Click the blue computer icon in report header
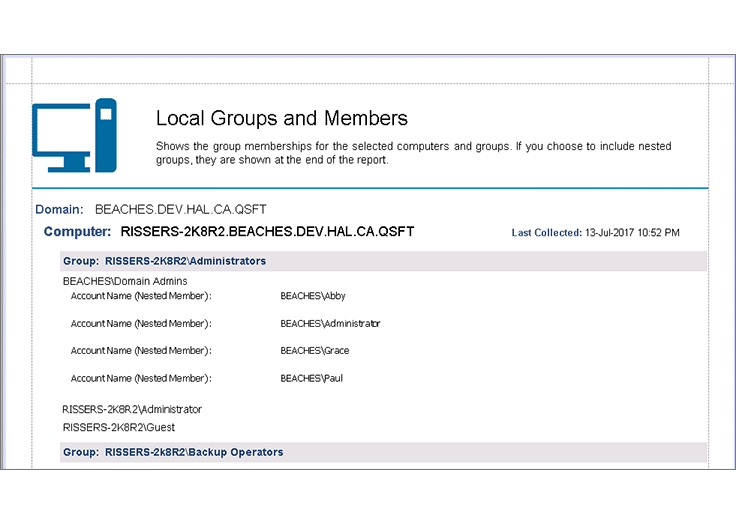 click(74, 135)
